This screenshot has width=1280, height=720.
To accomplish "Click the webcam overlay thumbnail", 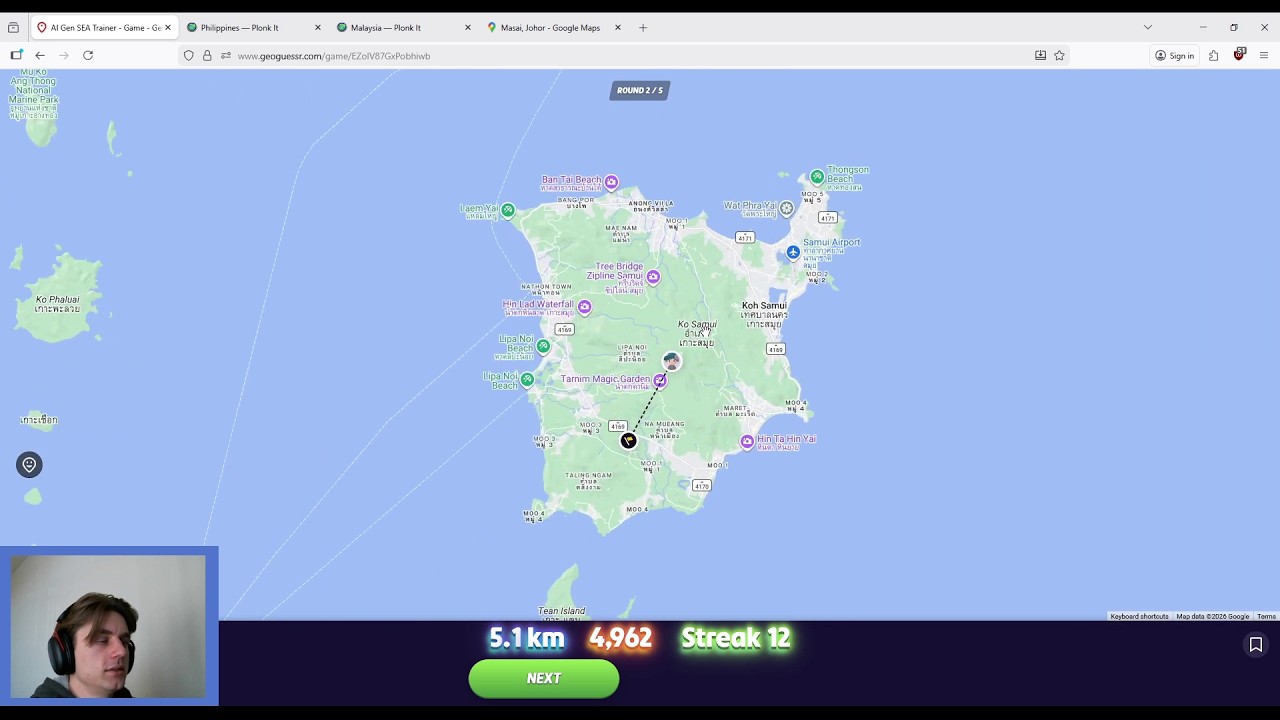I will click(109, 626).
